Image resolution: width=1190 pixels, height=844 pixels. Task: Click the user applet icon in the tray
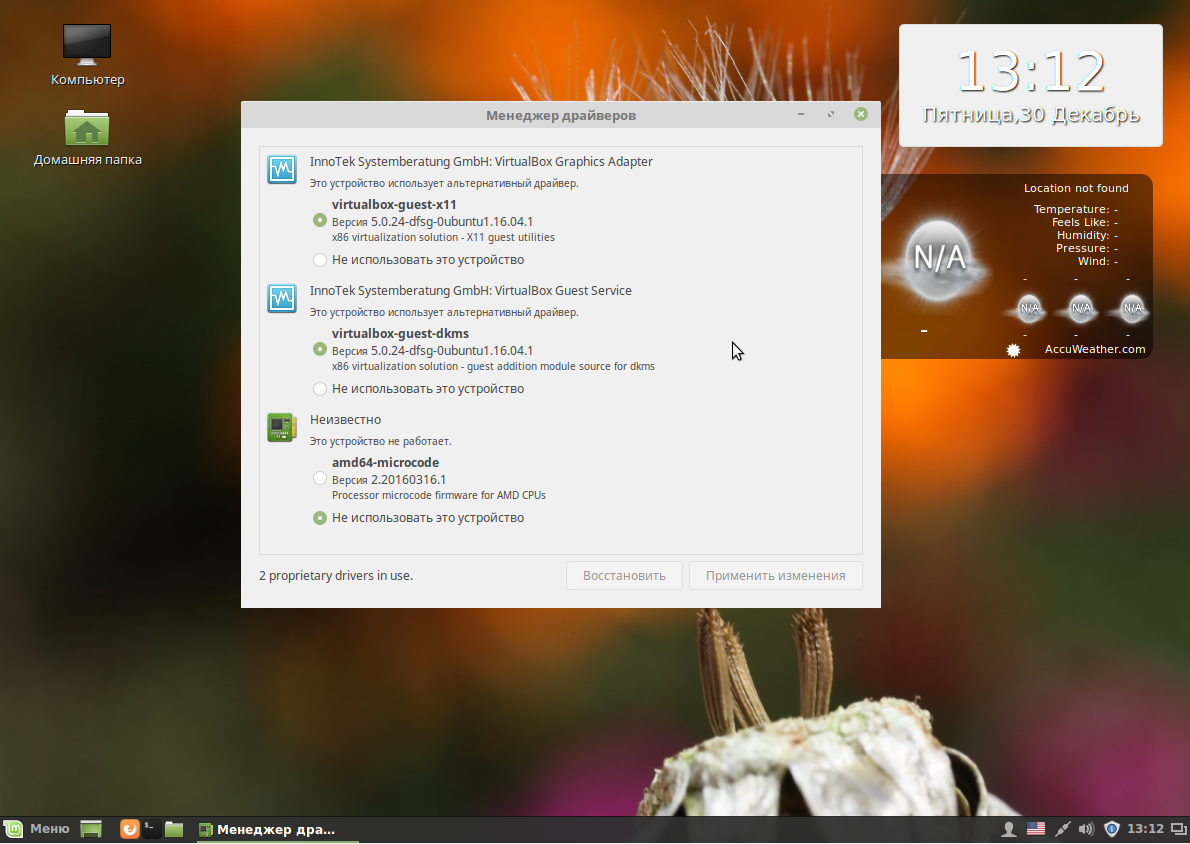1009,829
